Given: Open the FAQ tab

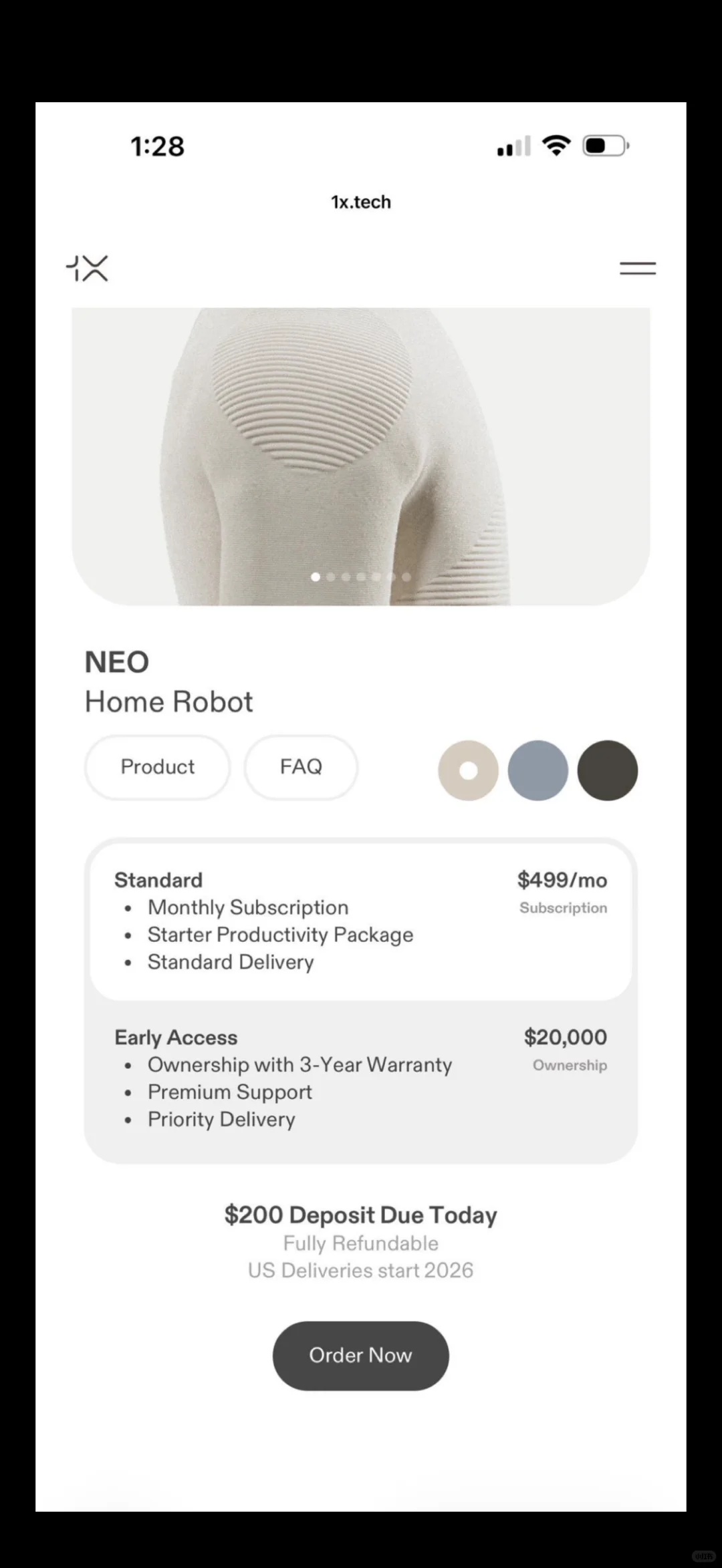Looking at the screenshot, I should [x=301, y=767].
